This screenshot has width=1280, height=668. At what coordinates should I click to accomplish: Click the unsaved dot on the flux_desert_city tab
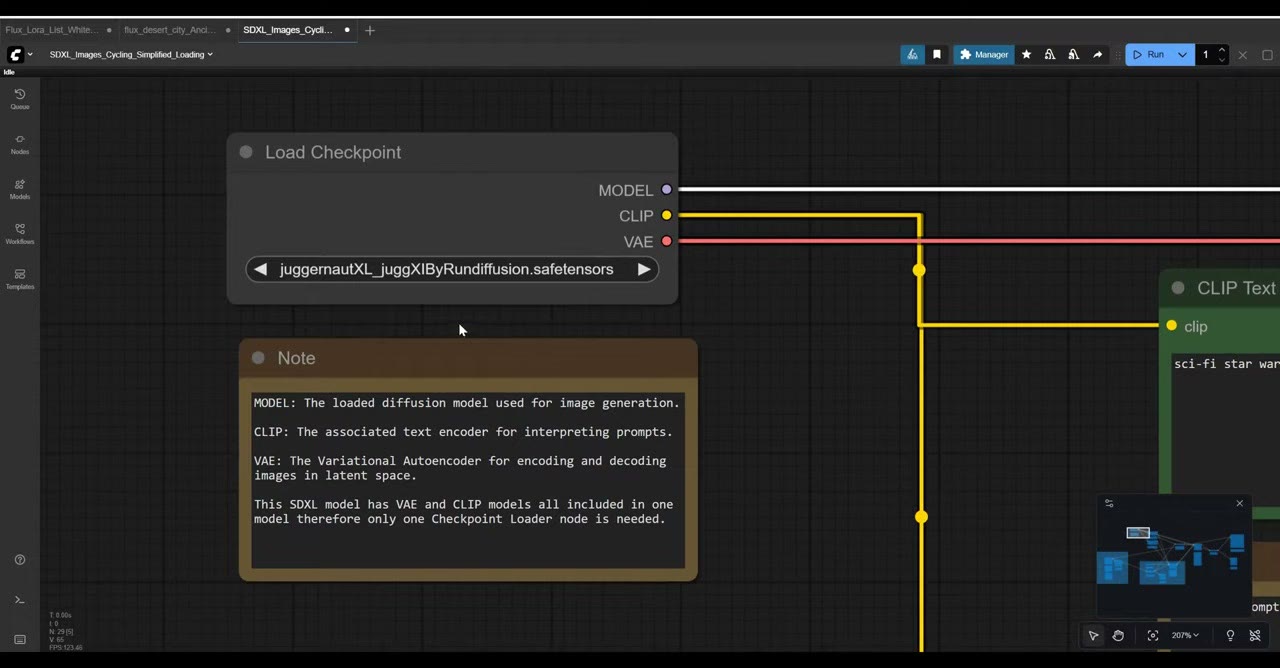point(228,30)
